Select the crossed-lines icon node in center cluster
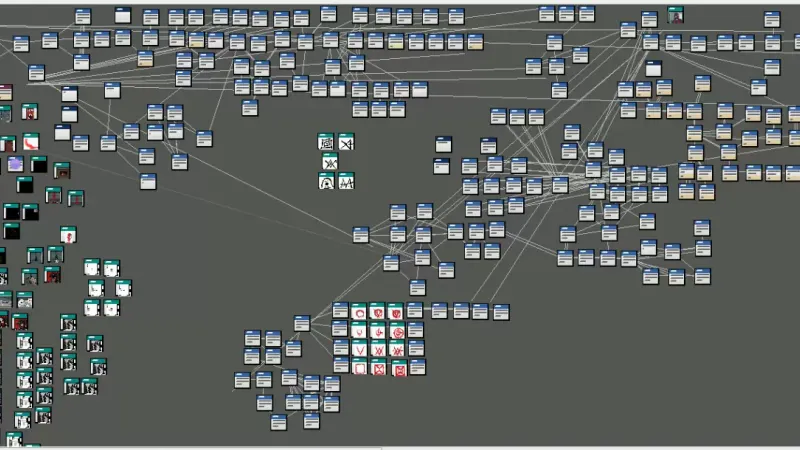 346,143
